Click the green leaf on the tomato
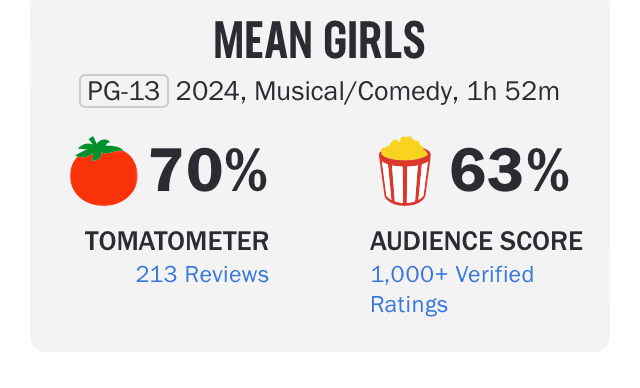The image size is (640, 388). tap(98, 148)
